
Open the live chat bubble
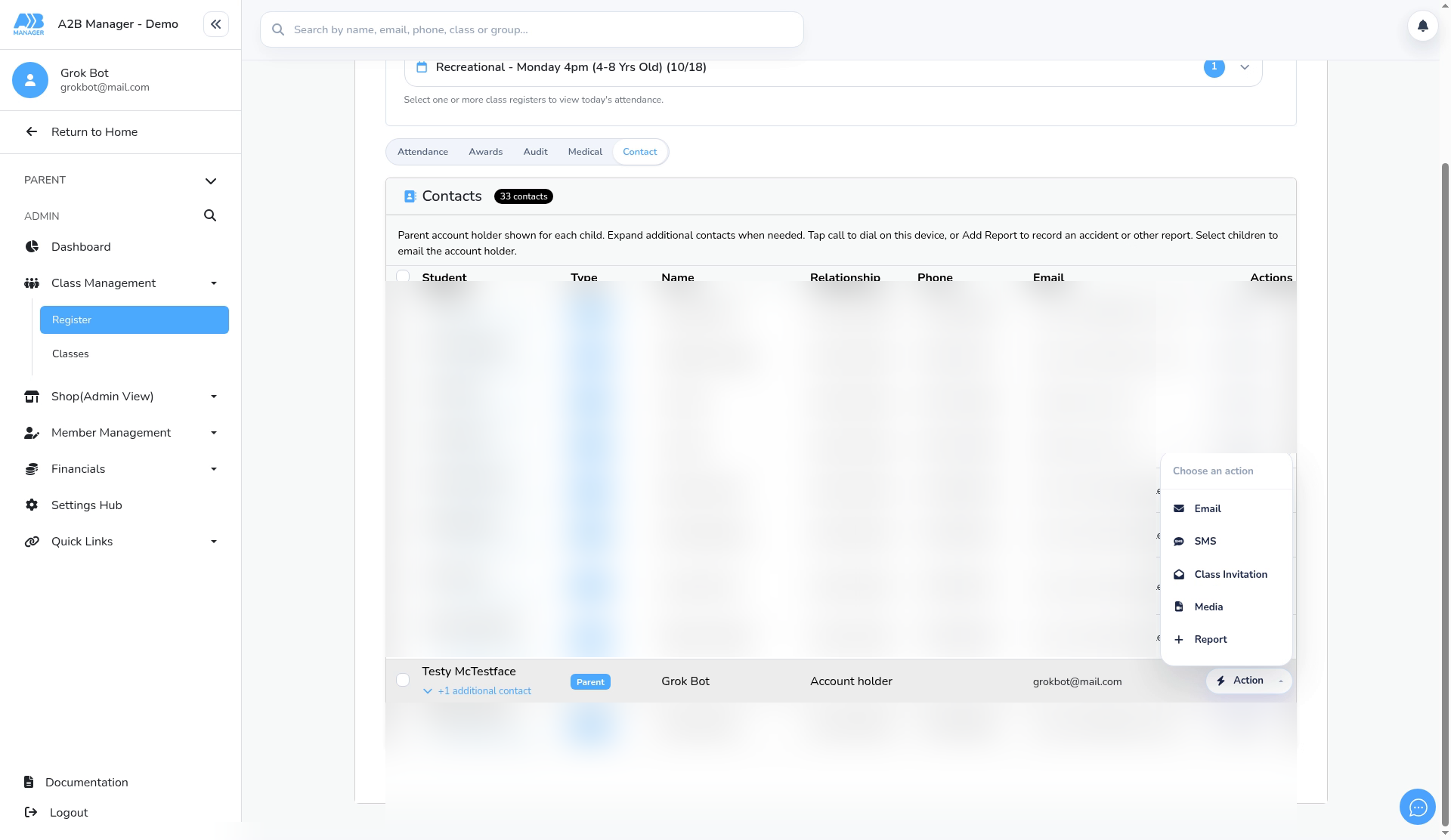click(1418, 808)
